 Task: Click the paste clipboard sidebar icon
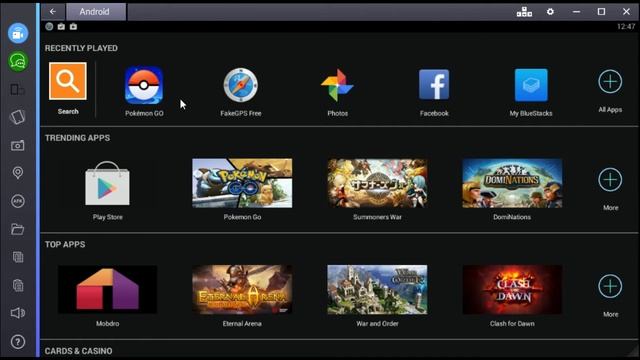(x=18, y=285)
